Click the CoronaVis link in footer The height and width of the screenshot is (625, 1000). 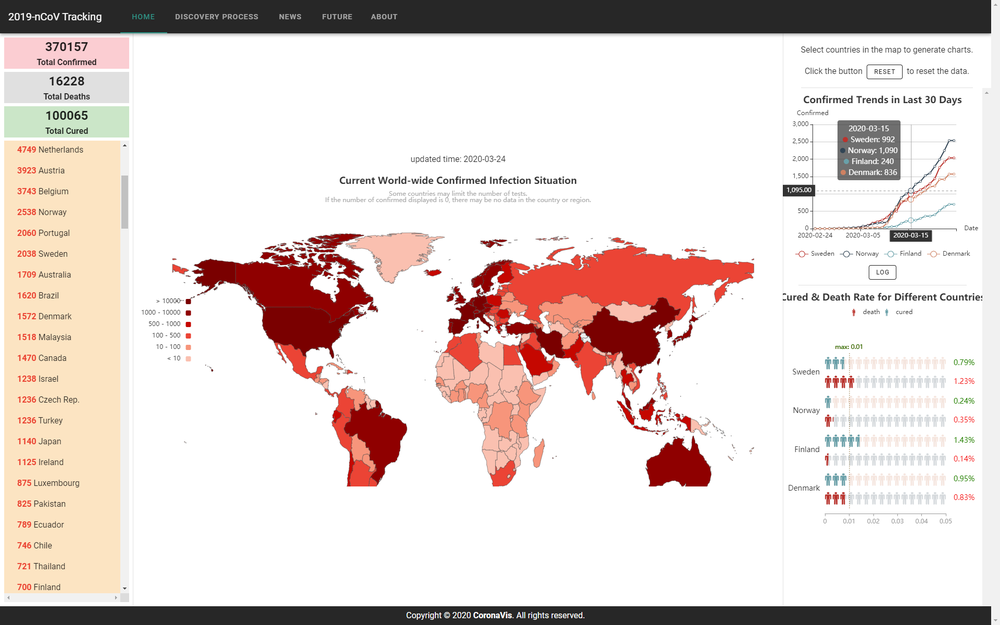[x=492, y=615]
